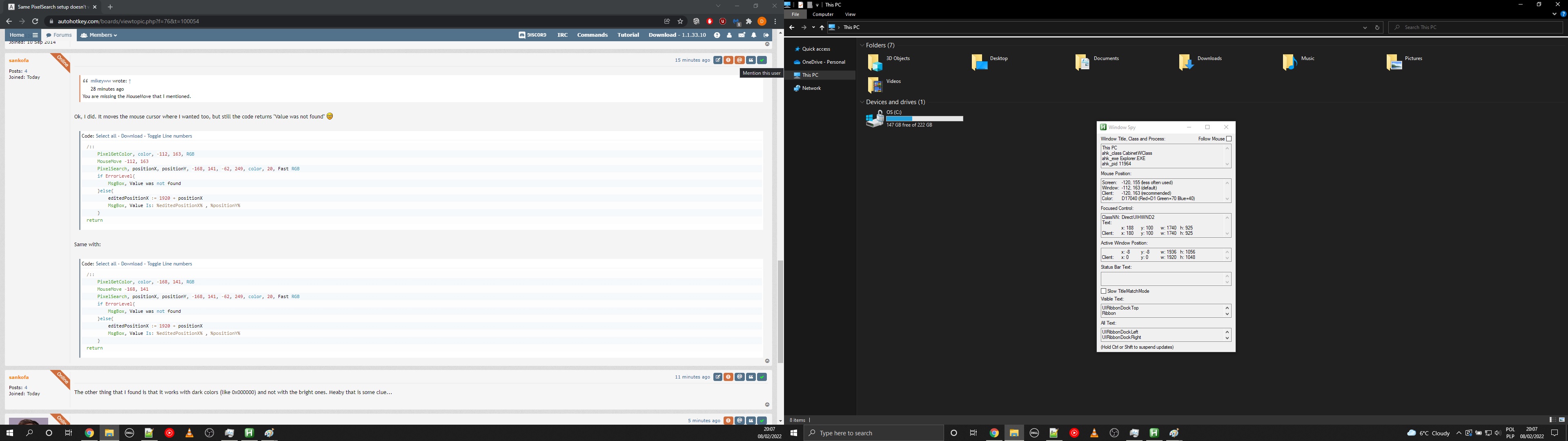
Task: Open the View ribbon tab
Action: (850, 15)
